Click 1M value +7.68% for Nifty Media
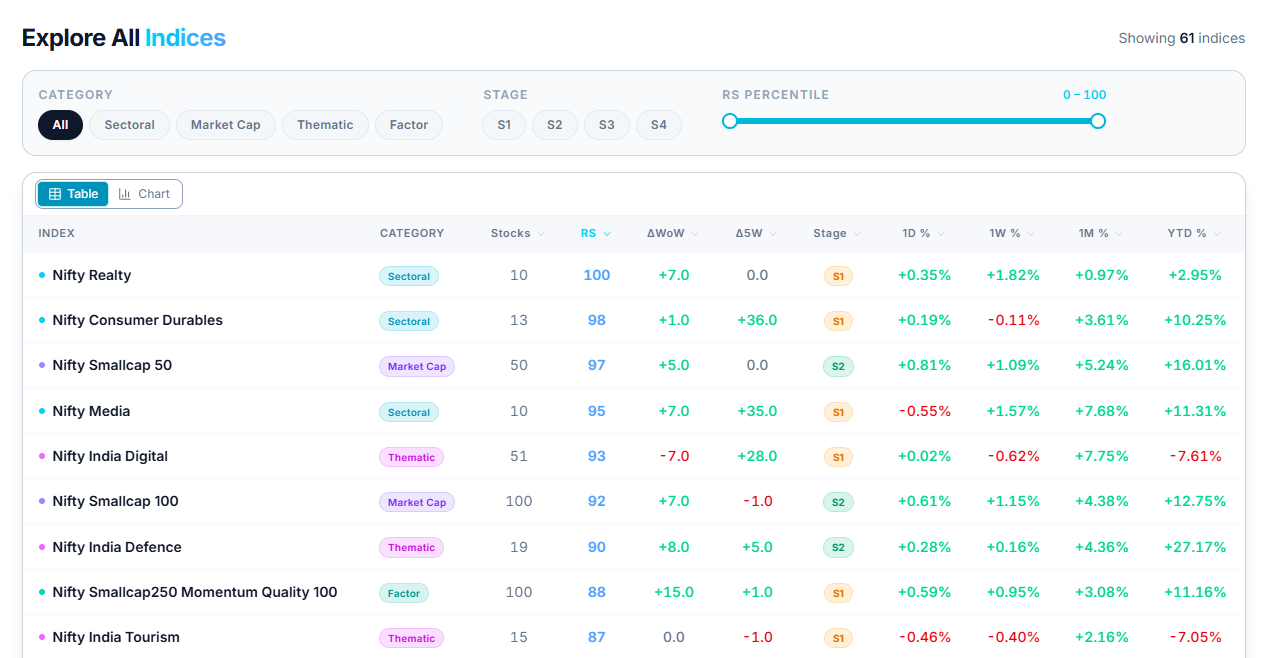The height and width of the screenshot is (658, 1276). [1101, 411]
